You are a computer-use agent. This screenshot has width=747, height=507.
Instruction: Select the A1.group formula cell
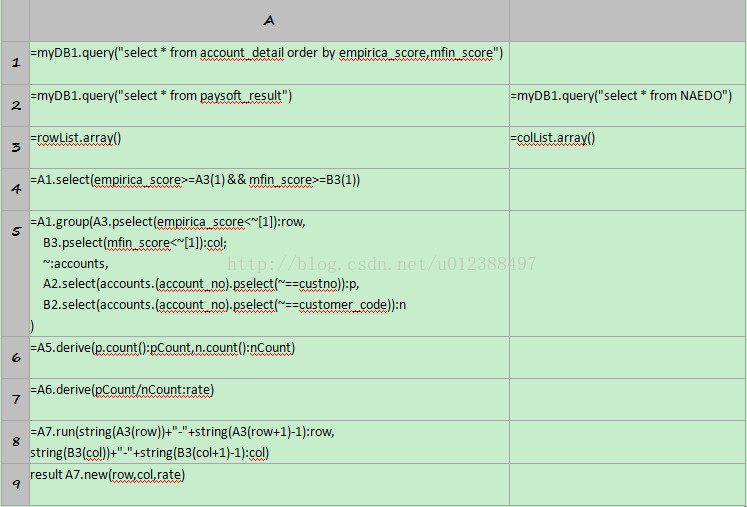coord(269,273)
